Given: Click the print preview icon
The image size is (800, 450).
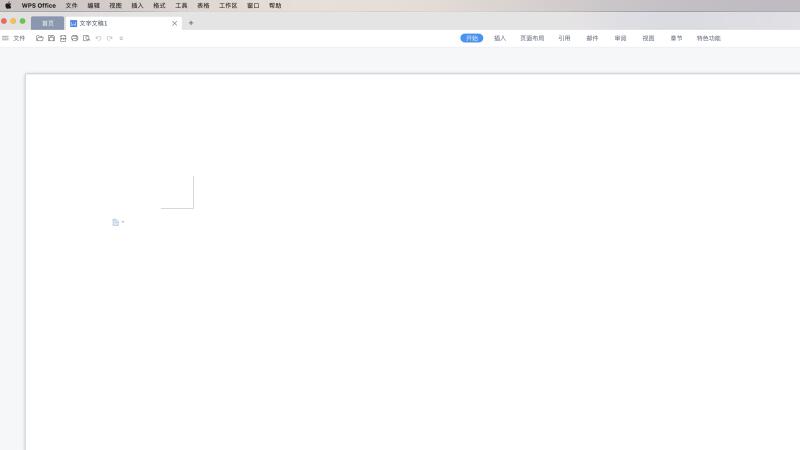Looking at the screenshot, I should (86, 38).
